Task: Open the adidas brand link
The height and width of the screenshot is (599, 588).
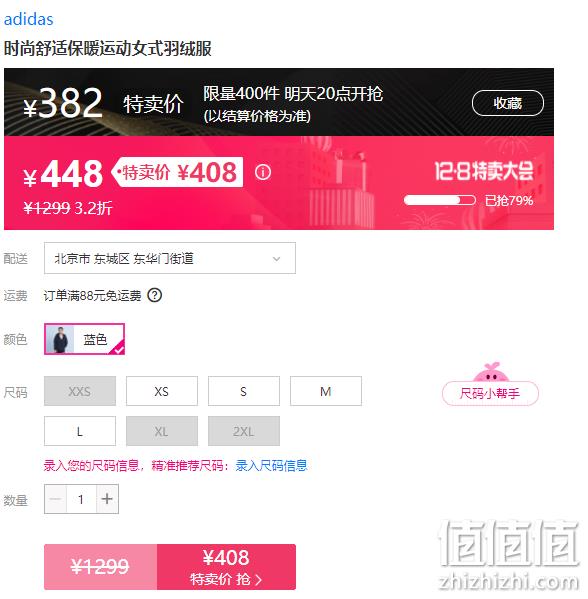Action: coord(29,19)
